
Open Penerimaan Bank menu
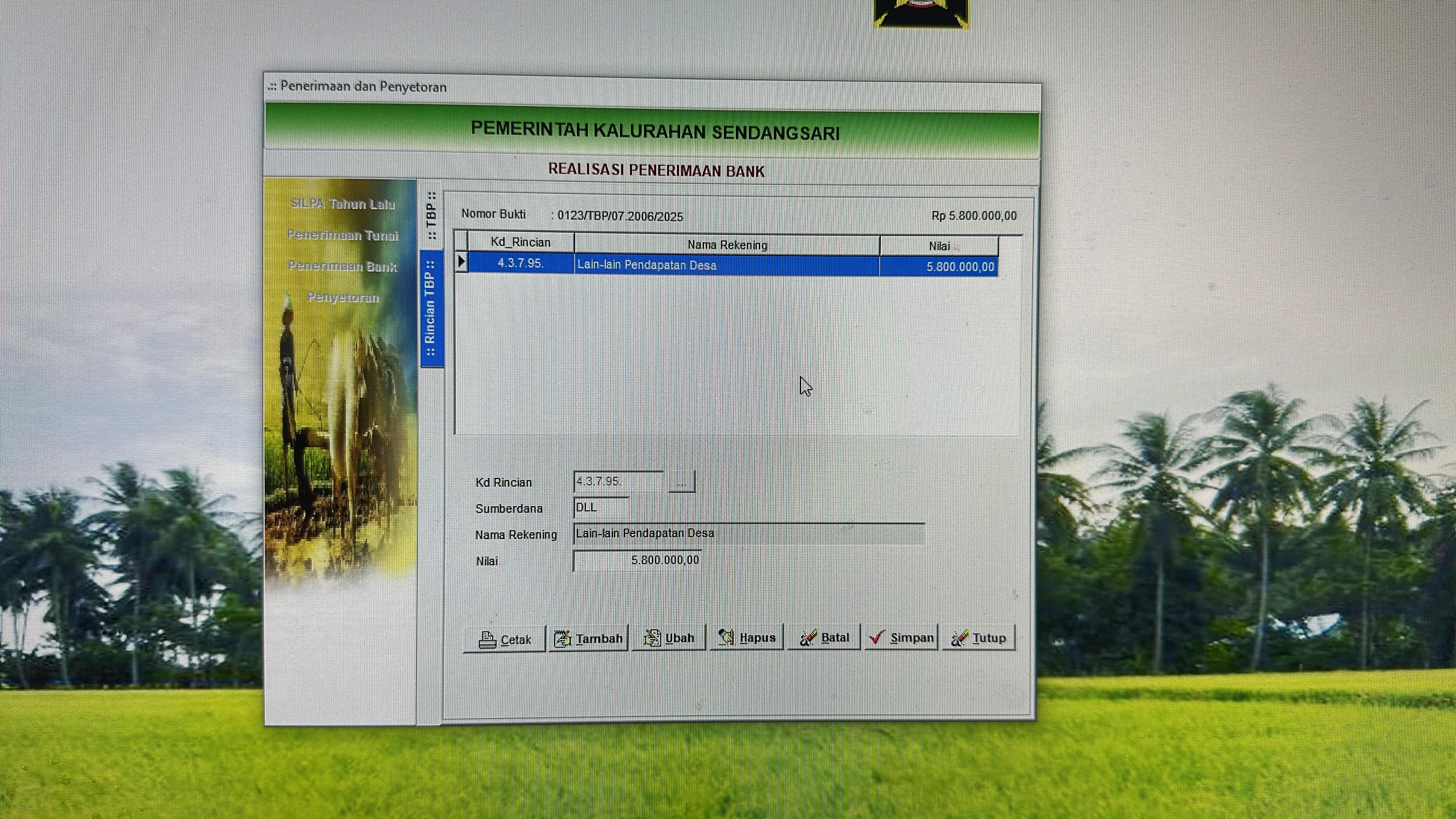click(342, 266)
